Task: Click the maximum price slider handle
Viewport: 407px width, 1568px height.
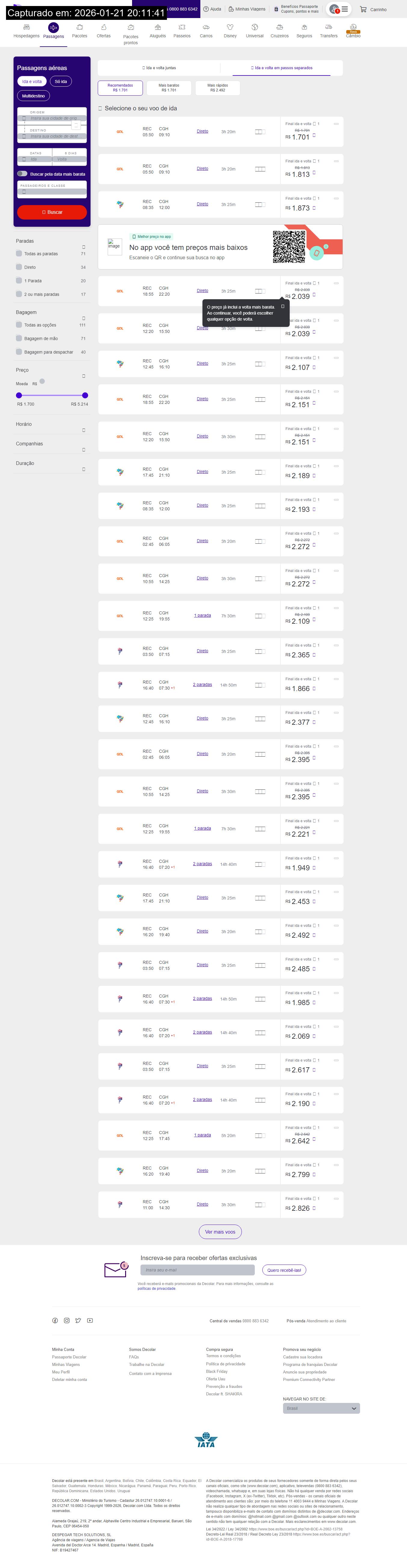Action: point(85,396)
